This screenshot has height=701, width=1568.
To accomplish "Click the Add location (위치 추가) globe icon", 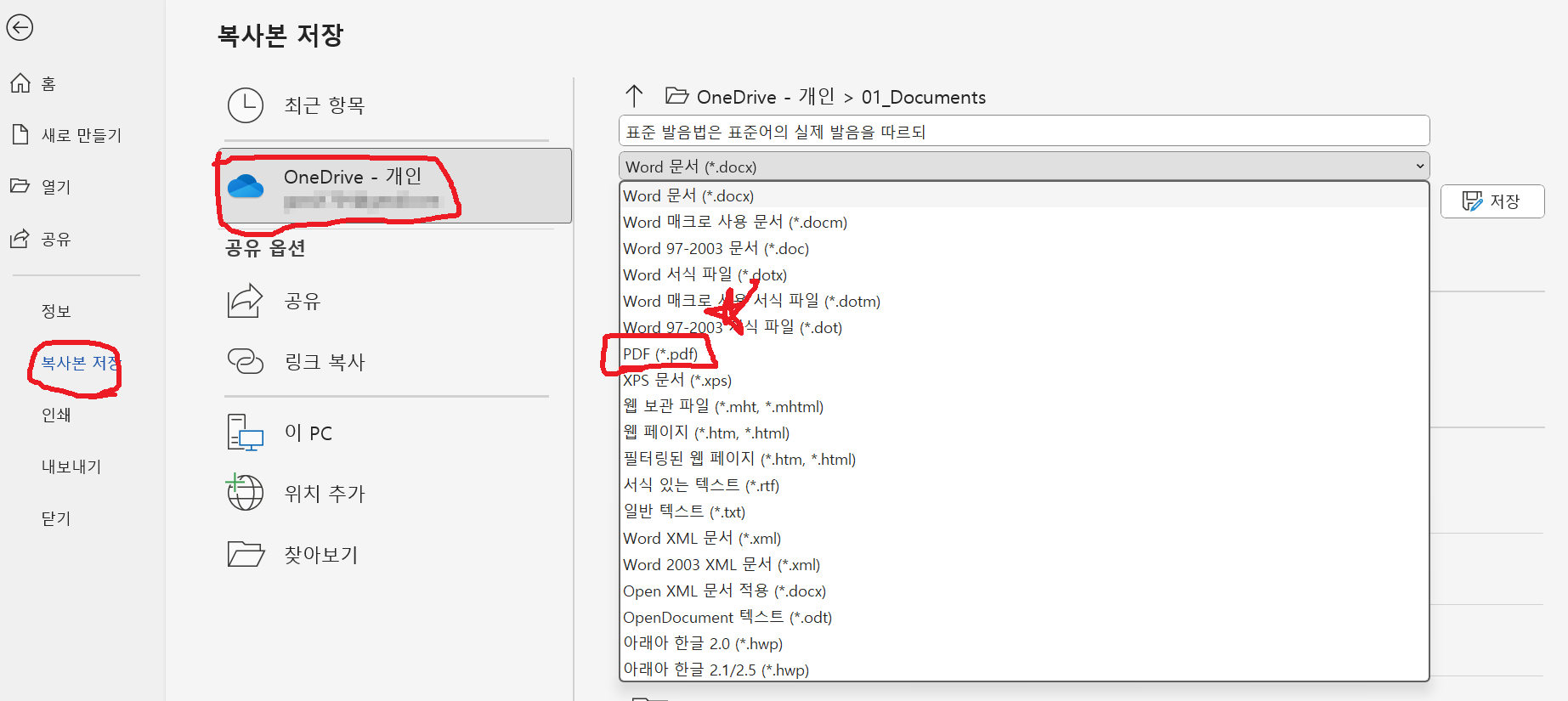I will point(246,493).
